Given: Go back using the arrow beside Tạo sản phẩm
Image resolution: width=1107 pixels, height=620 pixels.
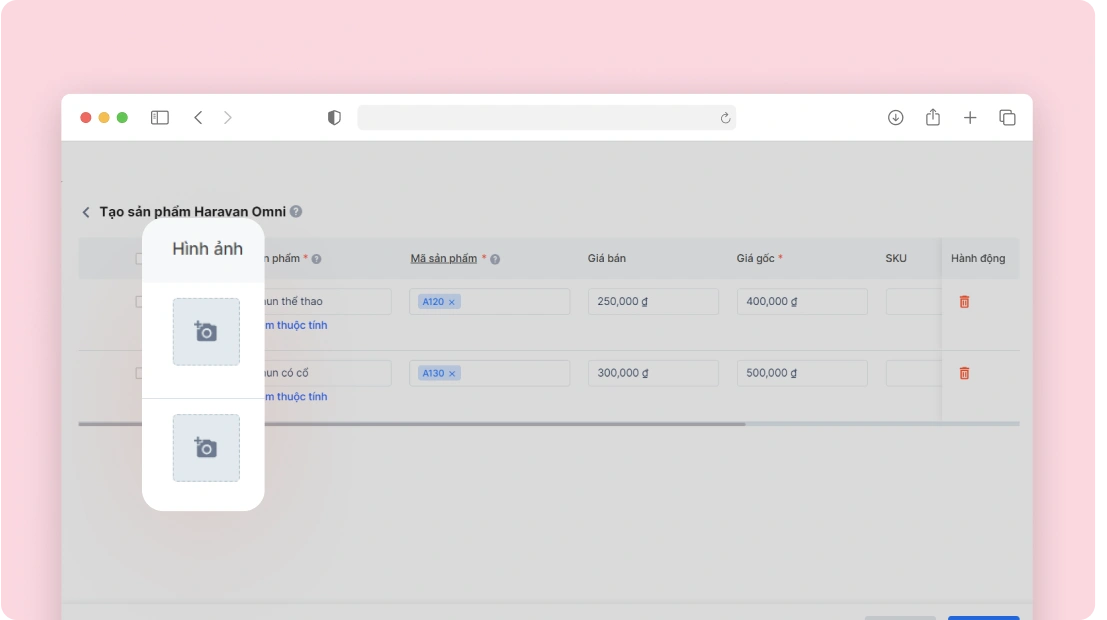Looking at the screenshot, I should [x=86, y=212].
